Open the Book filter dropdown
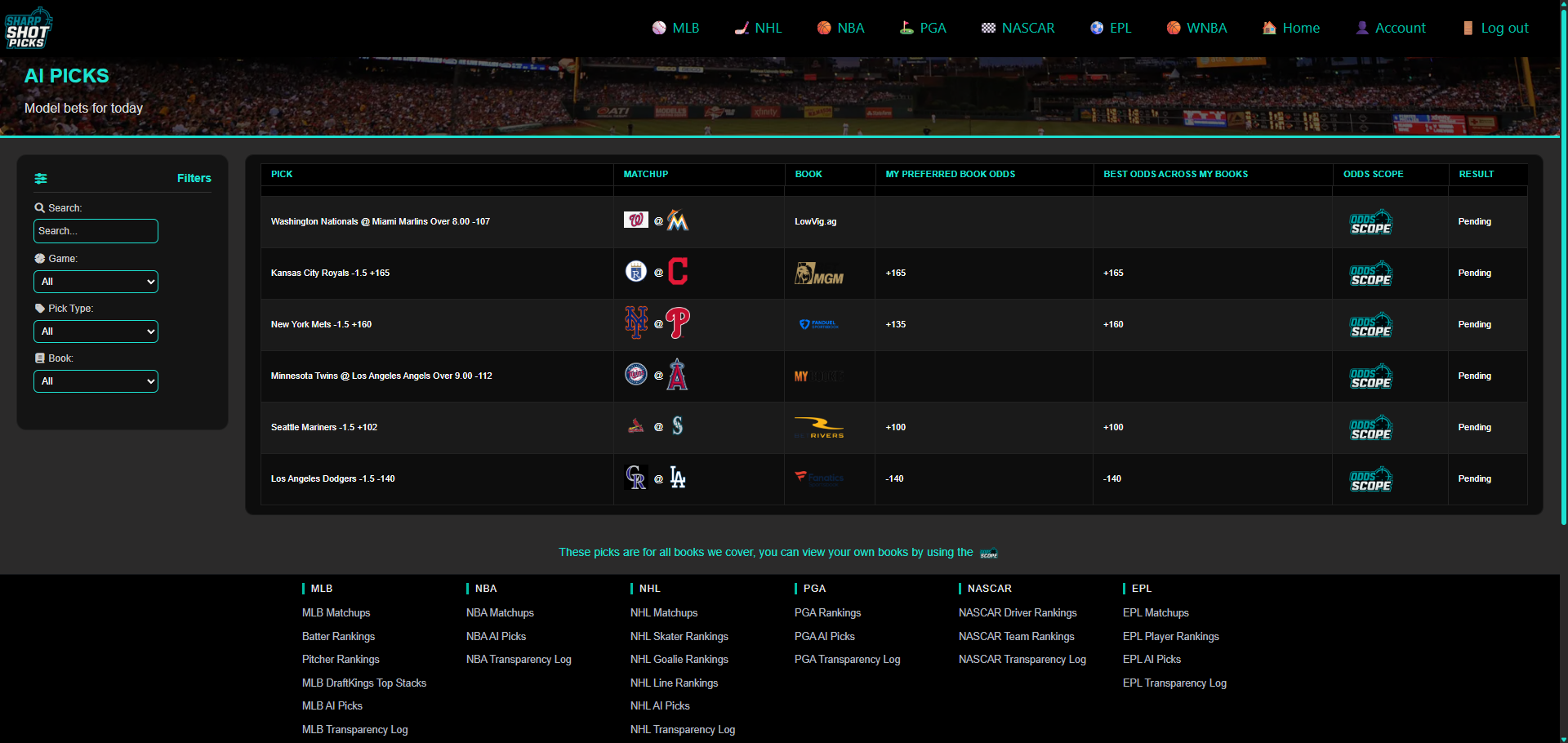1568x743 pixels. pyautogui.click(x=96, y=380)
